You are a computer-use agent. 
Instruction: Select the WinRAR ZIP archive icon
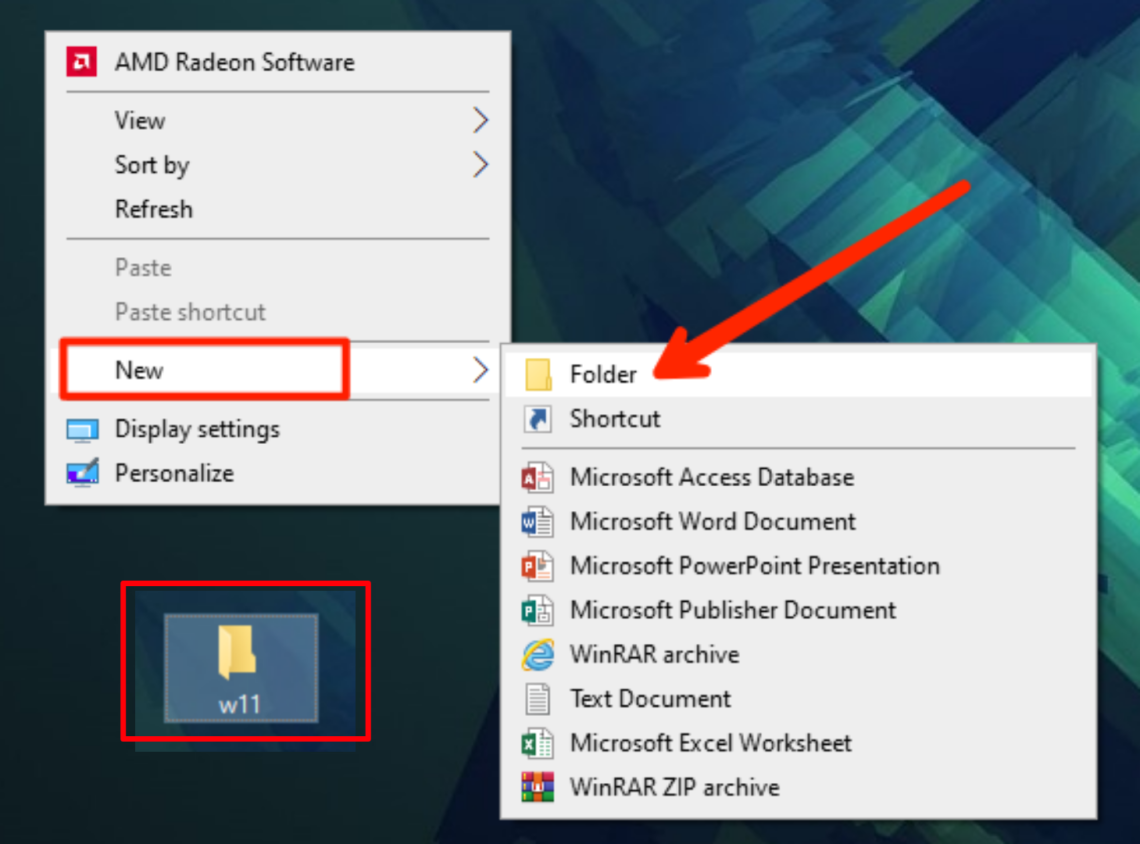pos(538,787)
